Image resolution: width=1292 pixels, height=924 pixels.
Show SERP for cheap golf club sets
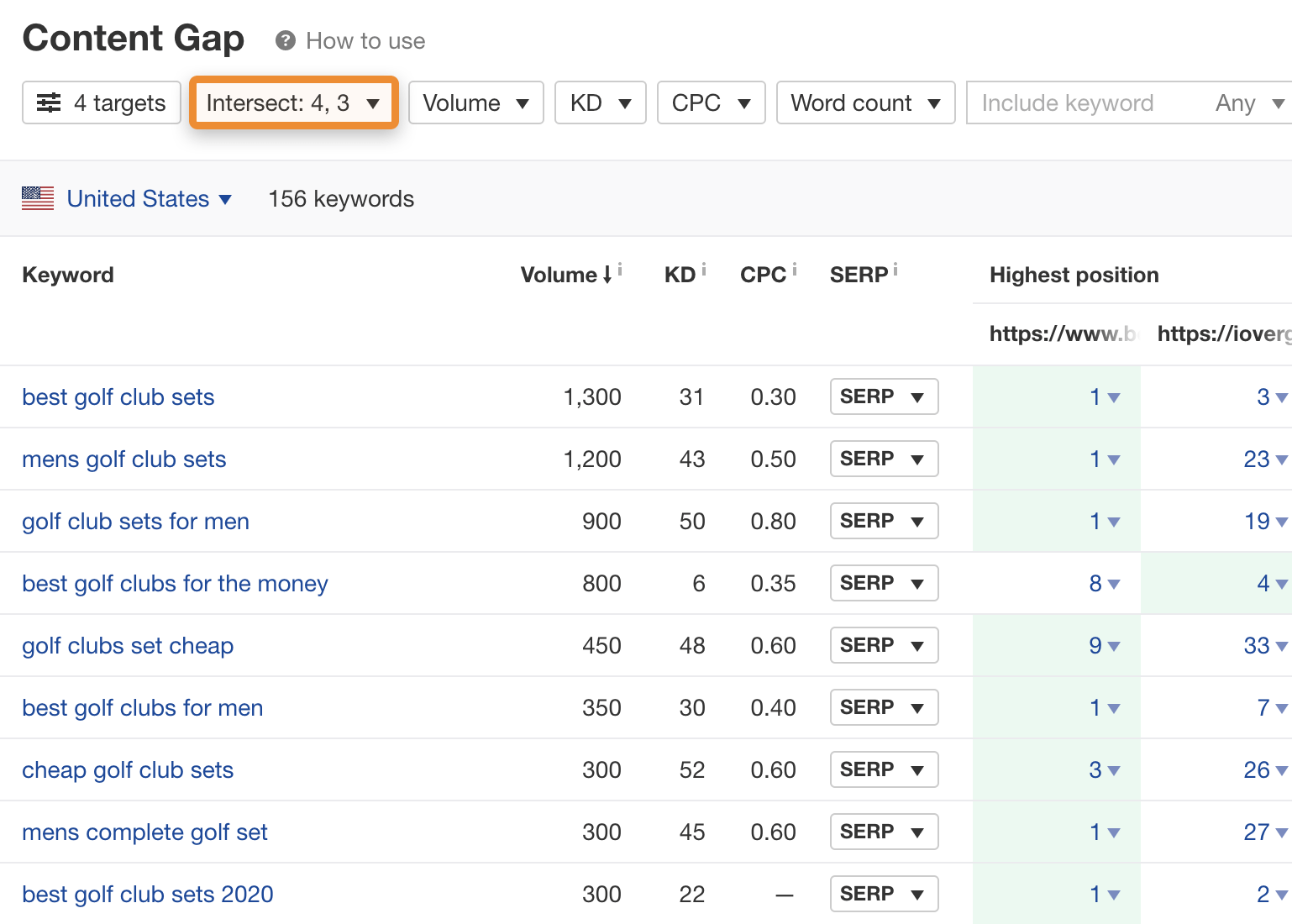pyautogui.click(x=883, y=769)
